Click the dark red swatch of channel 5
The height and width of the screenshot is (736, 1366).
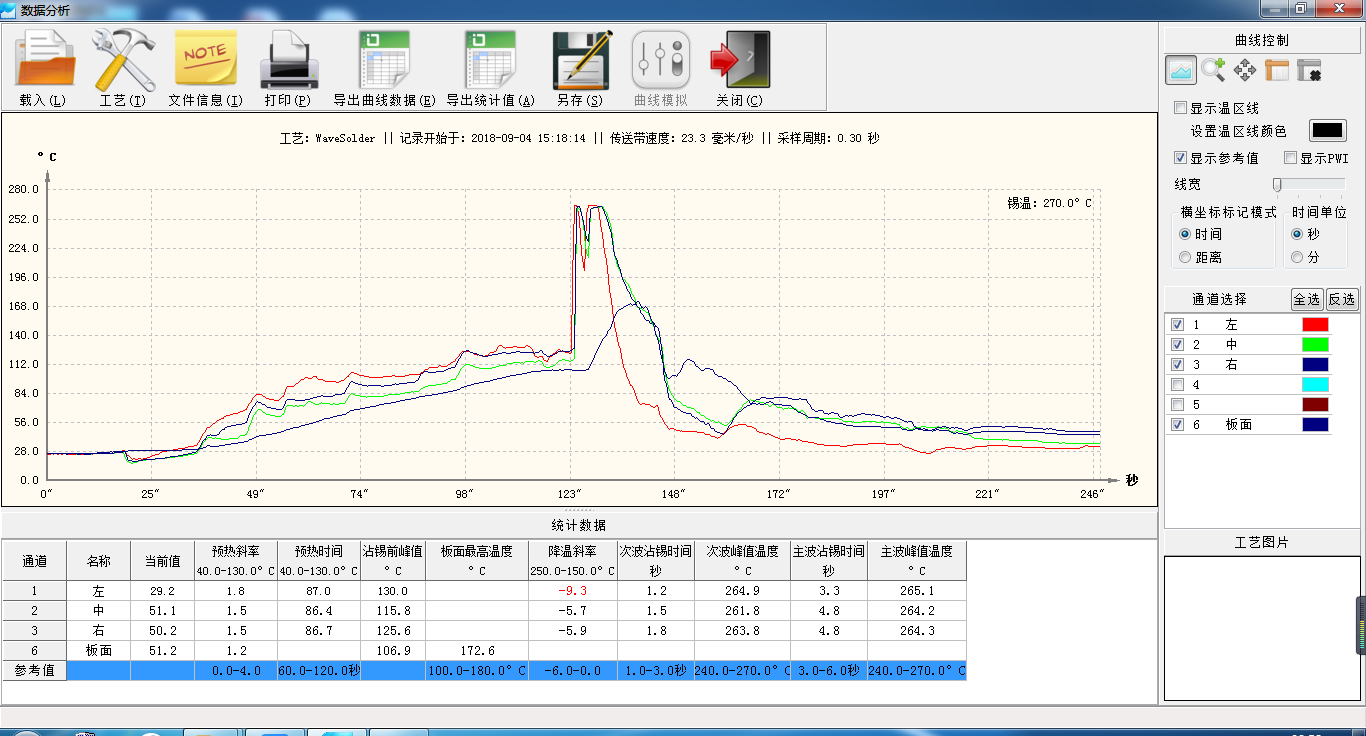click(x=1315, y=404)
